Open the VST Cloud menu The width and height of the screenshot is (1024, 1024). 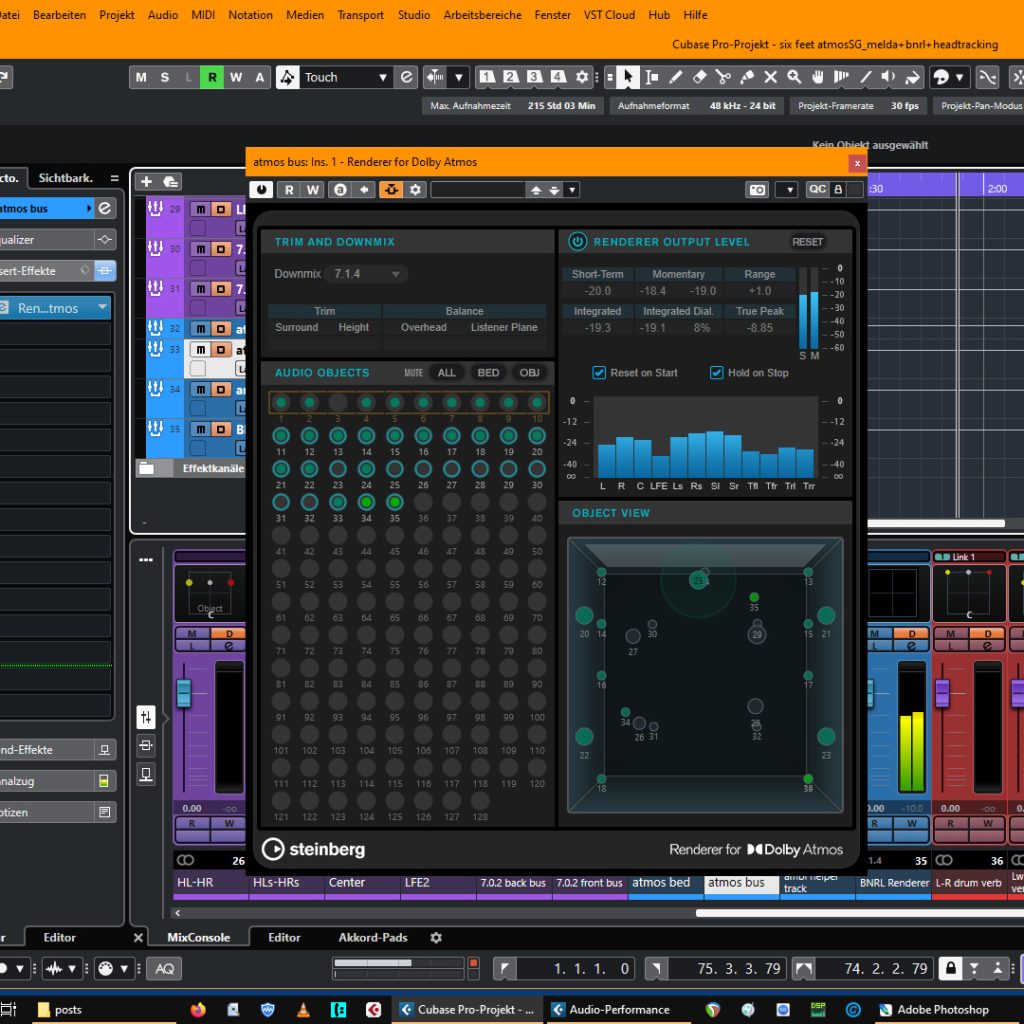(x=609, y=14)
